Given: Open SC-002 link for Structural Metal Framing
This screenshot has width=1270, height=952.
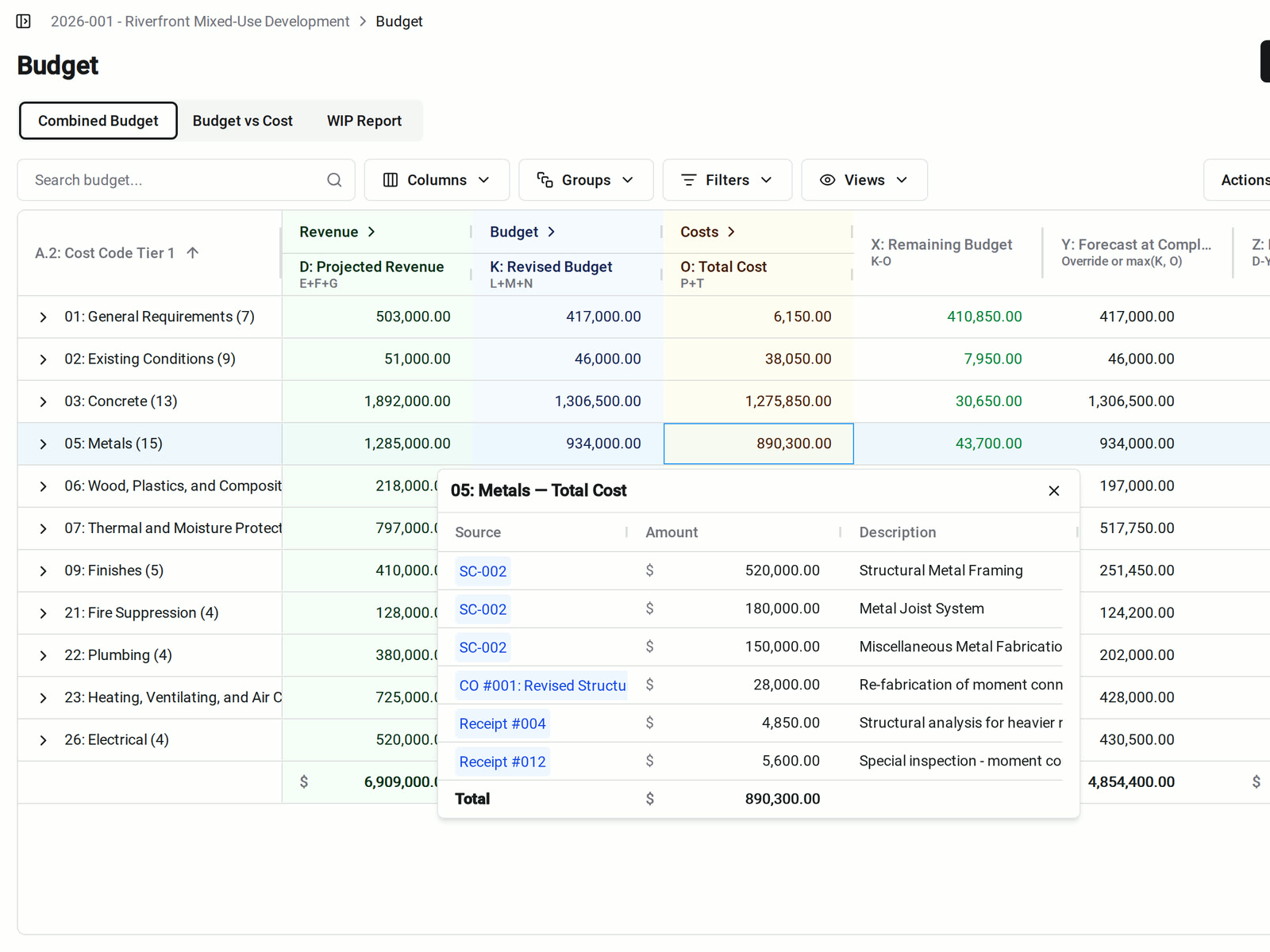Looking at the screenshot, I should 483,571.
